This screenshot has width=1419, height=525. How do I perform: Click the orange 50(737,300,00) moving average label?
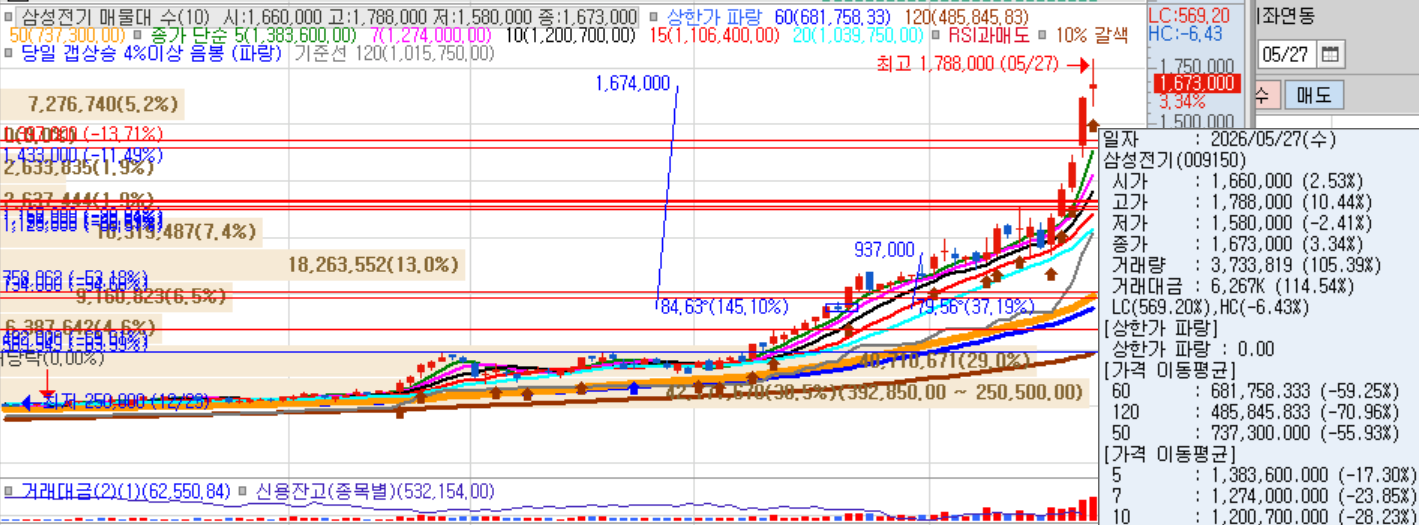tap(69, 35)
